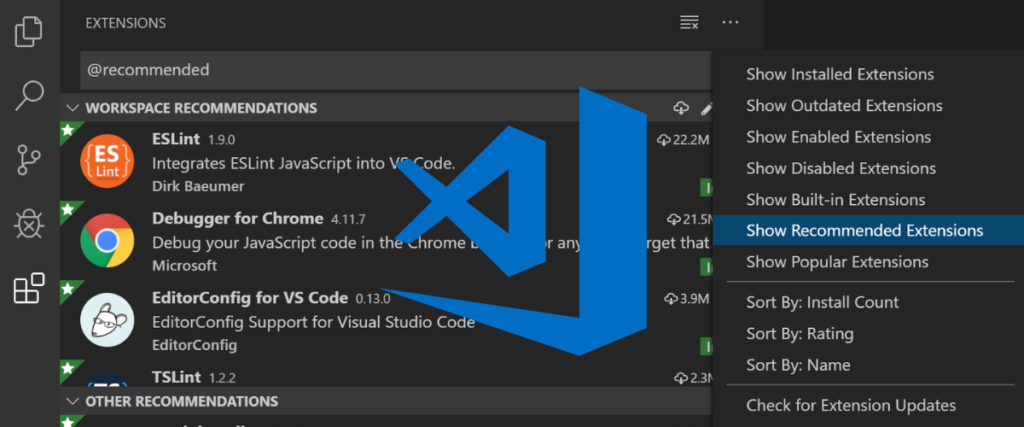Install all workspace recommended extensions cloud icon
1024x427 pixels.
pyautogui.click(x=681, y=108)
